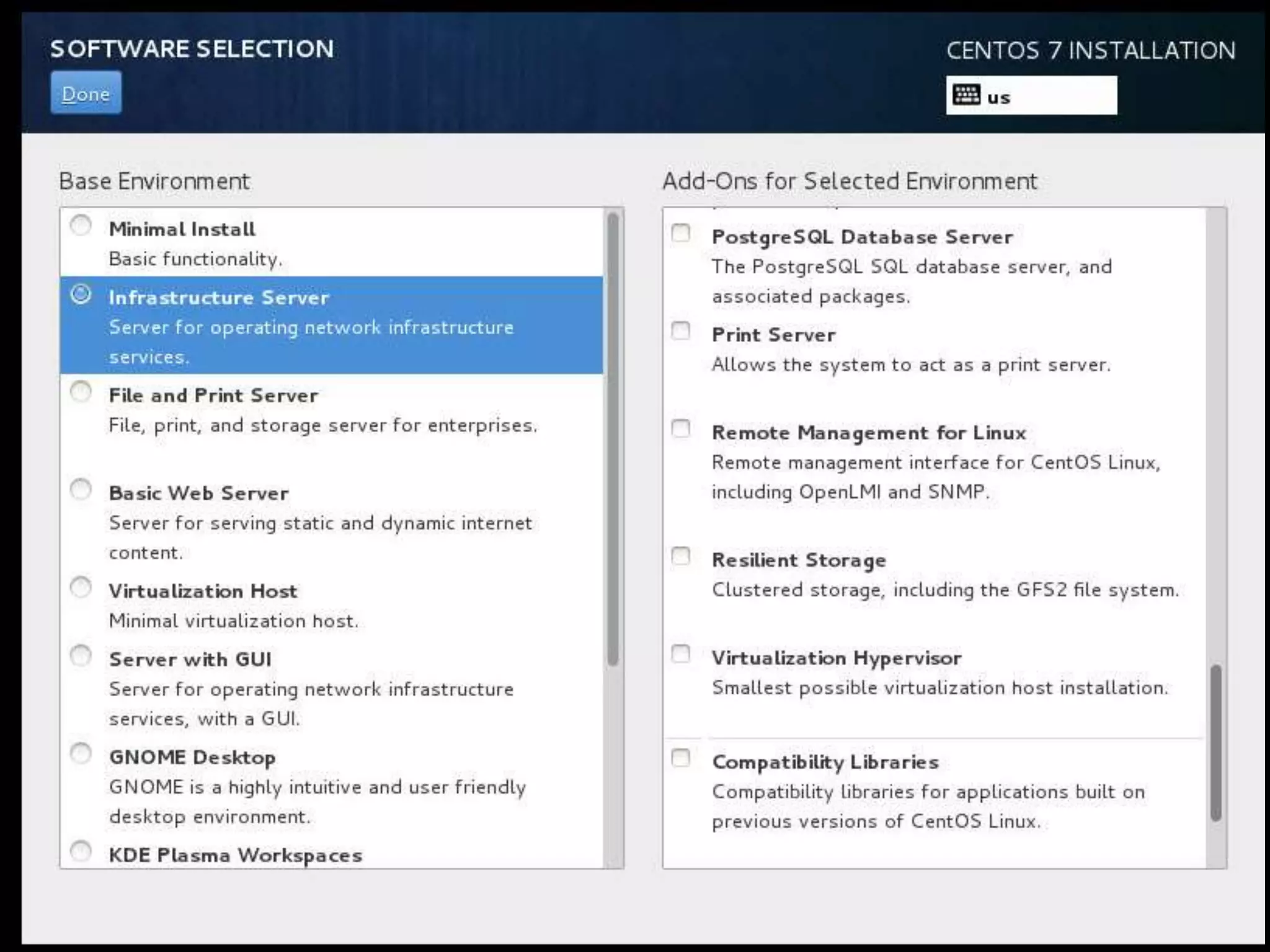The height and width of the screenshot is (952, 1270).
Task: Enable PostgreSQL Database Server add-on
Action: click(x=681, y=233)
